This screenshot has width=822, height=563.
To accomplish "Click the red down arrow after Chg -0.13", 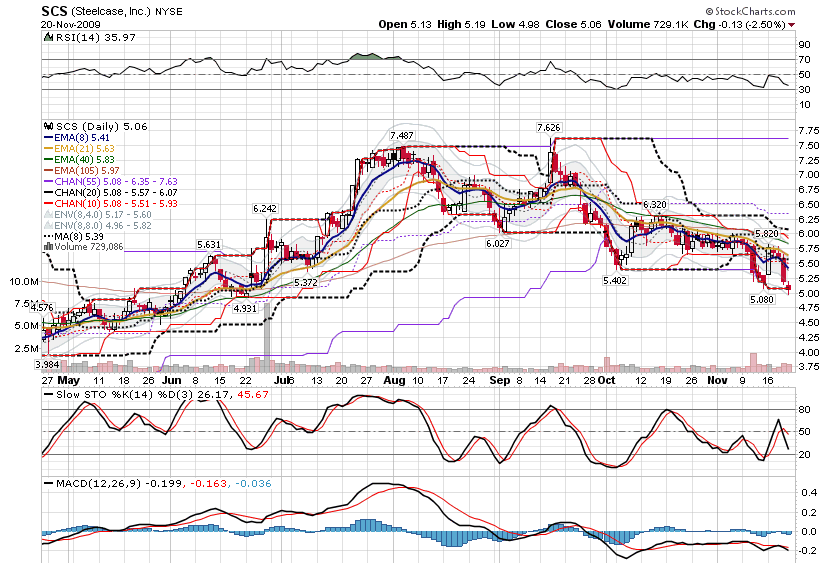I will [791, 25].
